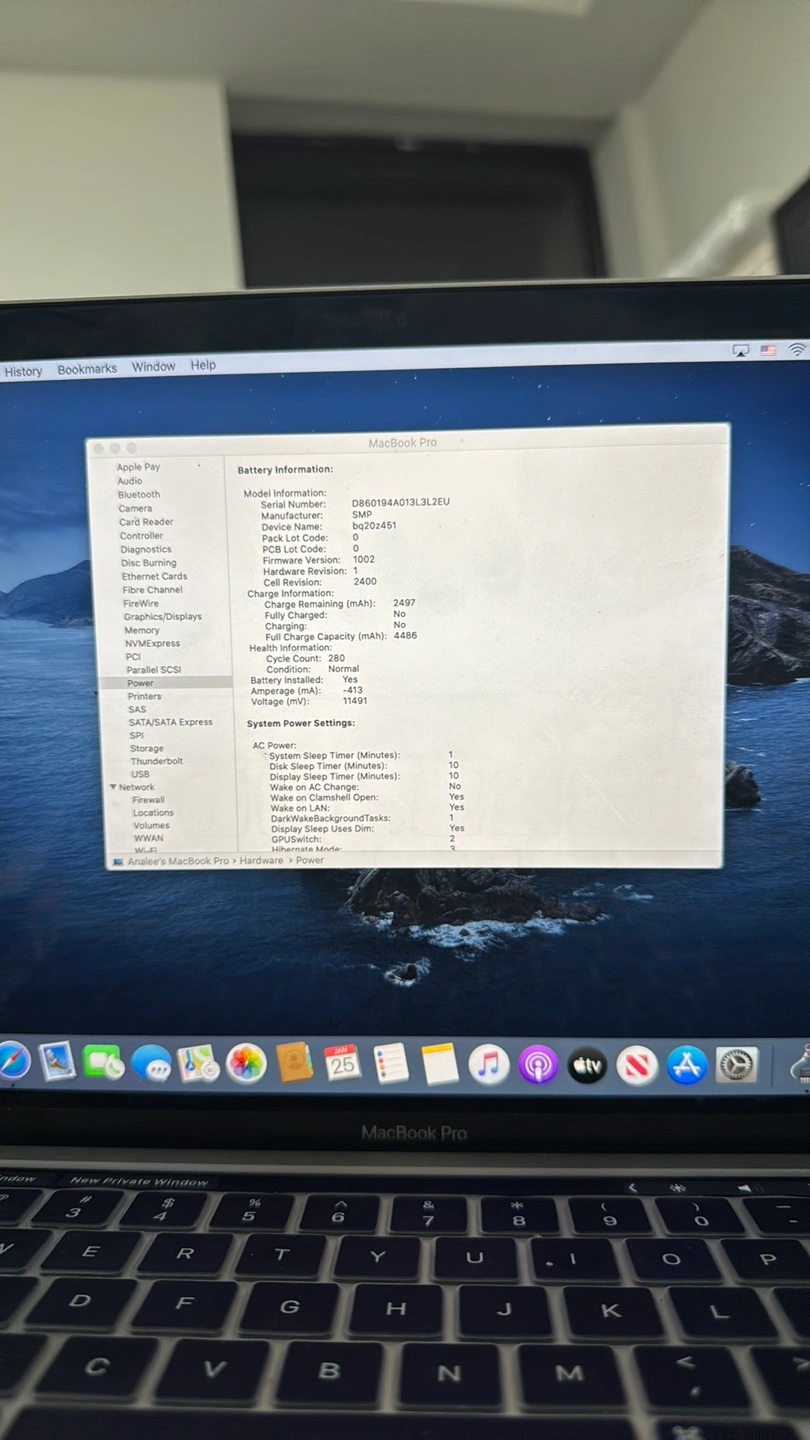Viewport: 810px width, 1440px height.
Task: Click Hardware in the path bar
Action: point(261,860)
